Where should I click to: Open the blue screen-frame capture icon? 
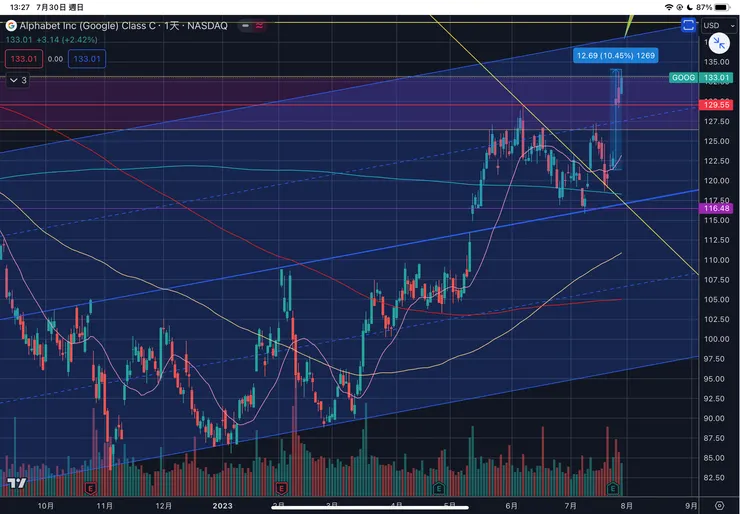pyautogui.click(x=688, y=25)
